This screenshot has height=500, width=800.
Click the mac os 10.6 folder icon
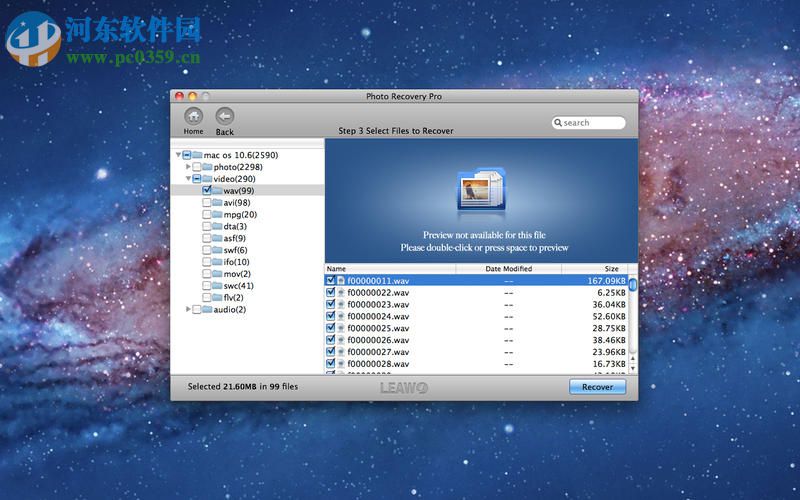[197, 155]
